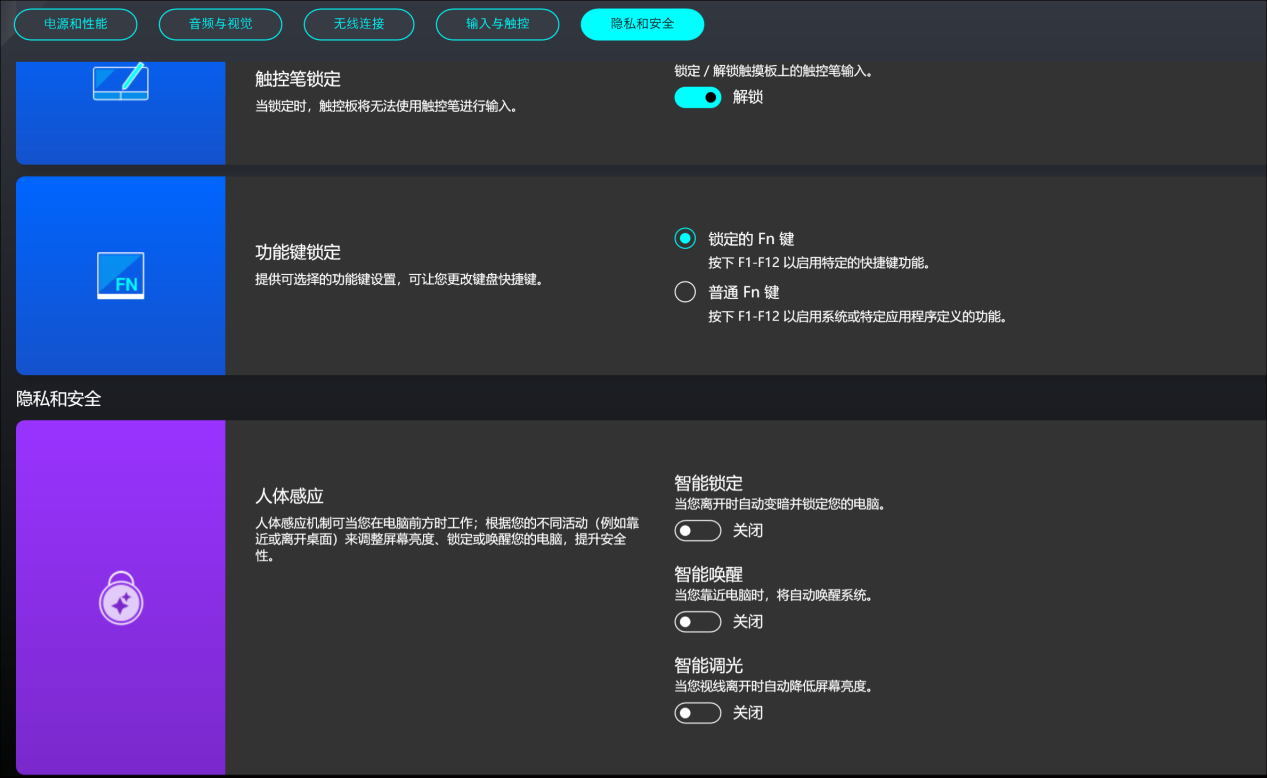Click the purple padlock privacy icon
This screenshot has height=778, width=1267.
coord(120,598)
